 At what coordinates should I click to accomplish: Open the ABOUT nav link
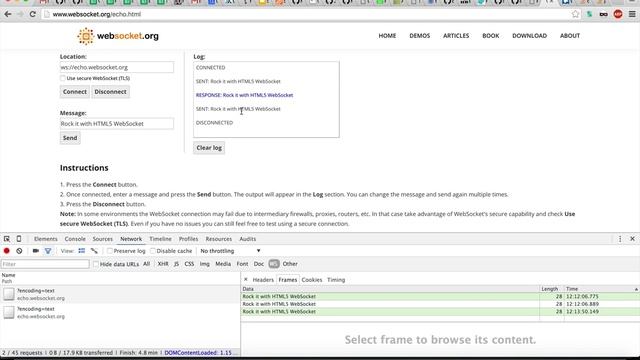(x=570, y=36)
